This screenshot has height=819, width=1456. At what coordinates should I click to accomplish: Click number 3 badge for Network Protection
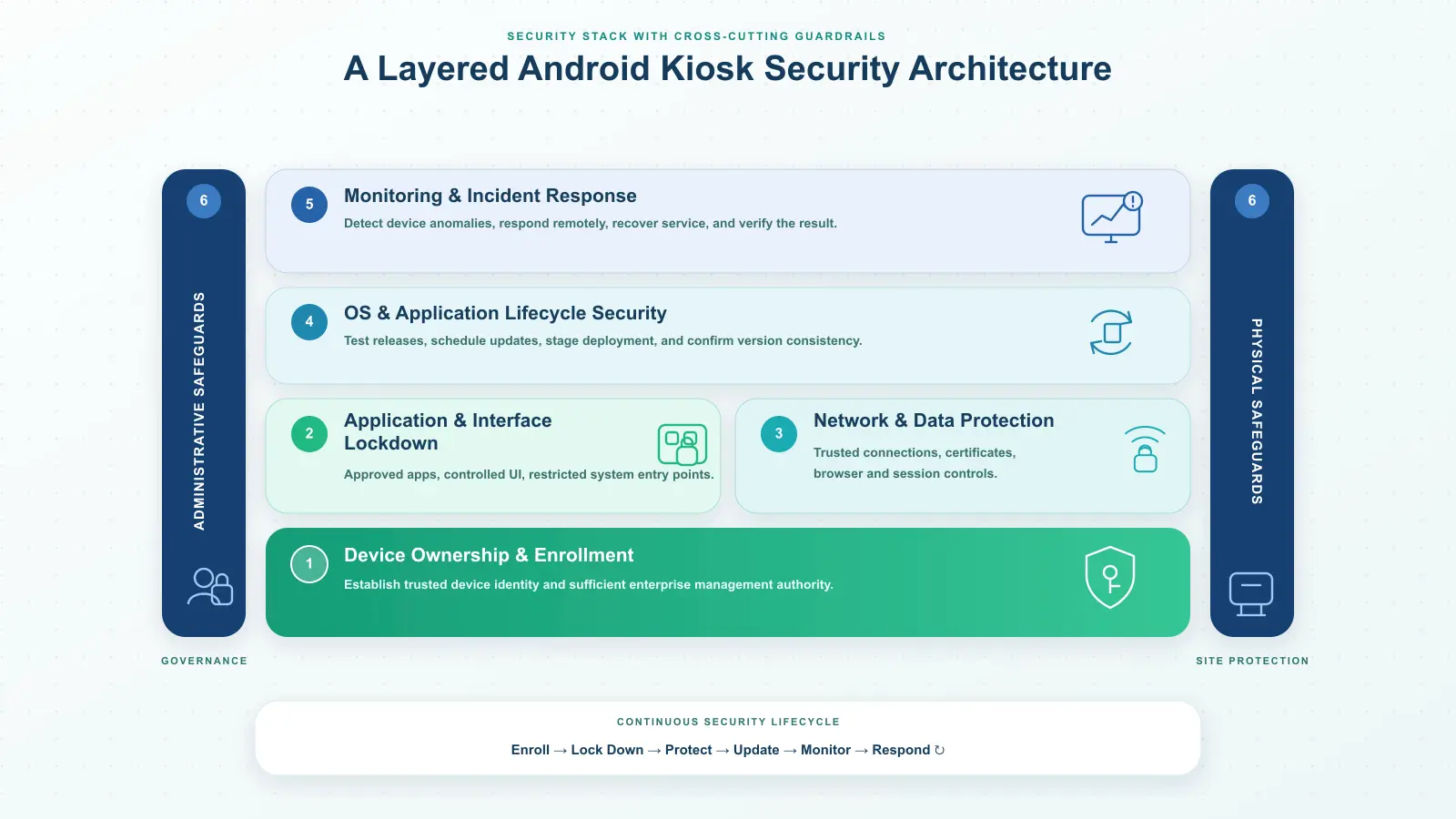[779, 433]
